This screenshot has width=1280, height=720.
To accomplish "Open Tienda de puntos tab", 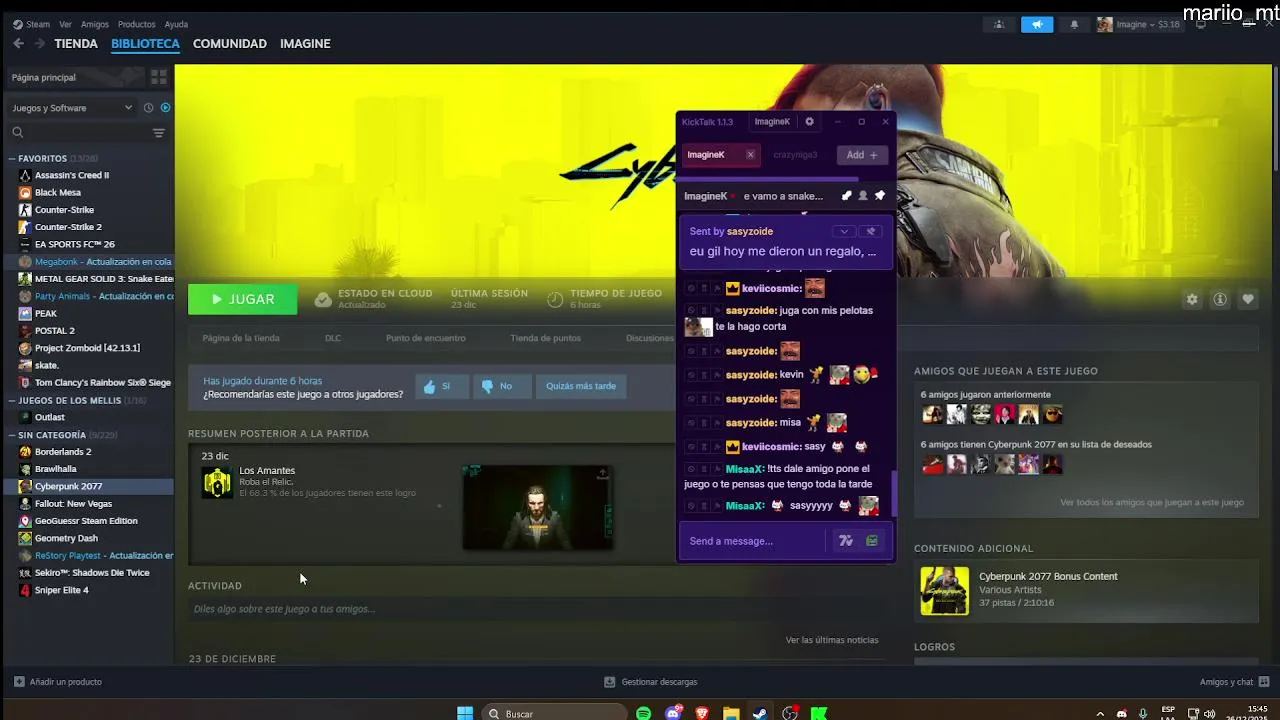I will (545, 338).
